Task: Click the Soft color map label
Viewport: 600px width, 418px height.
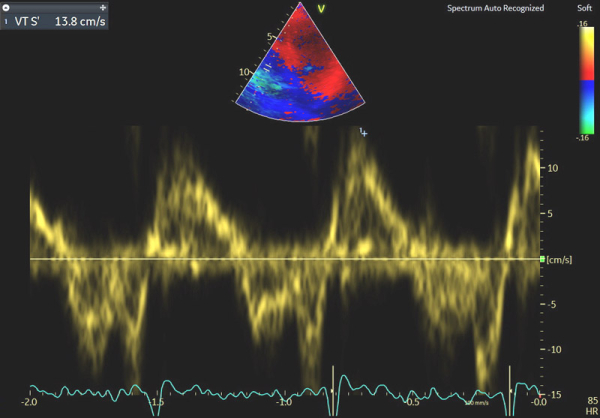Action: 582,8
